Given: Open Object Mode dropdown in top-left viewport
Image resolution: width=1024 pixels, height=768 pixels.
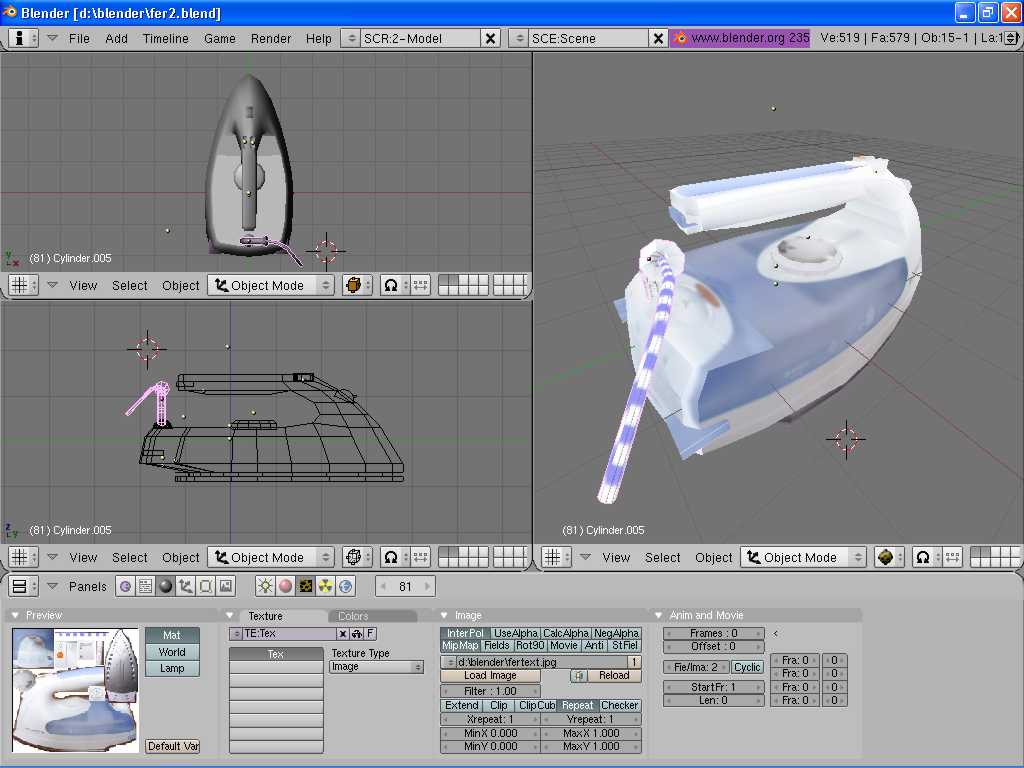Looking at the screenshot, I should coord(271,286).
